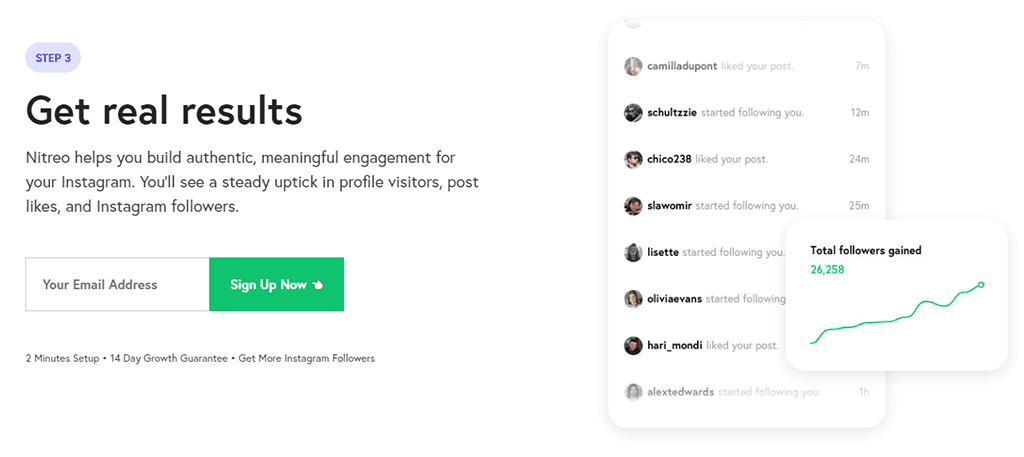Click oliviaevans's profile avatar
The width and height of the screenshot is (1024, 457).
coord(633,299)
